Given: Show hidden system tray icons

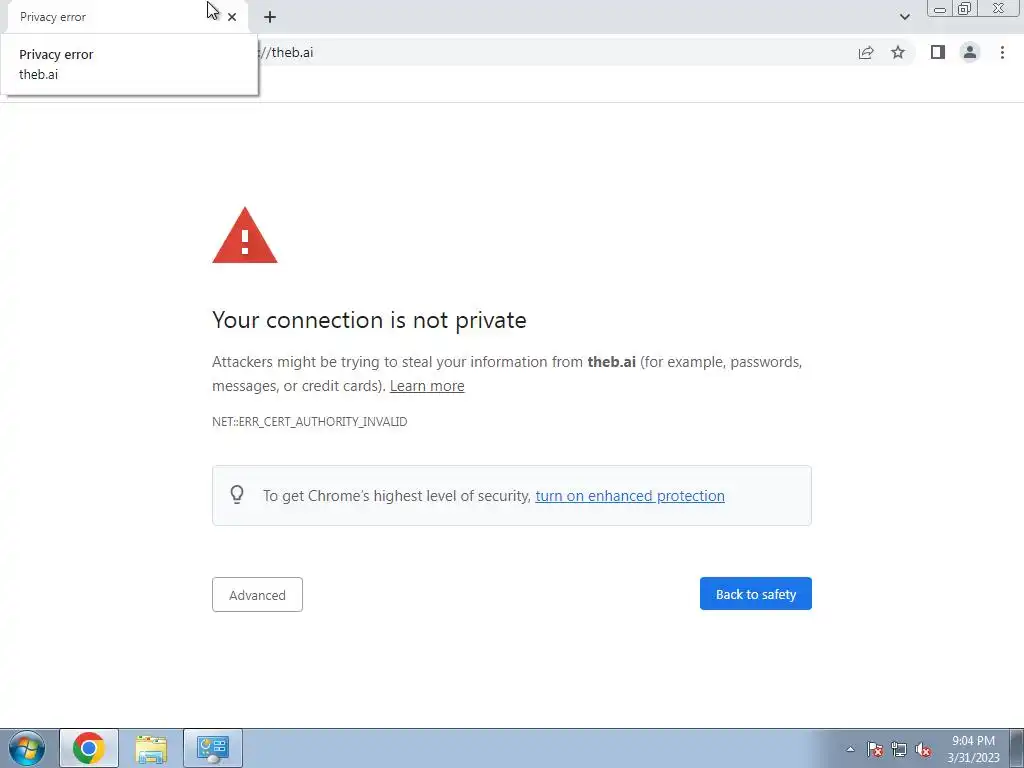Looking at the screenshot, I should tap(850, 749).
